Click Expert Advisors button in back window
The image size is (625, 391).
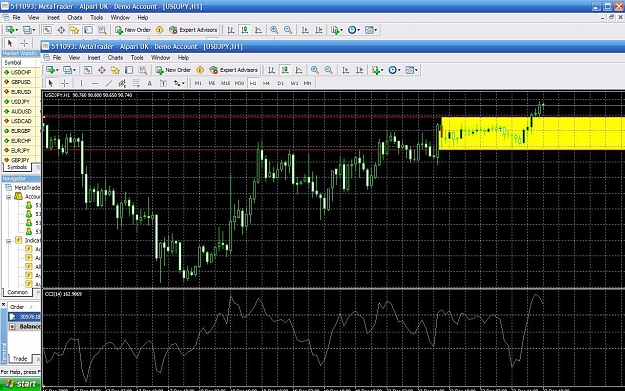(x=193, y=30)
